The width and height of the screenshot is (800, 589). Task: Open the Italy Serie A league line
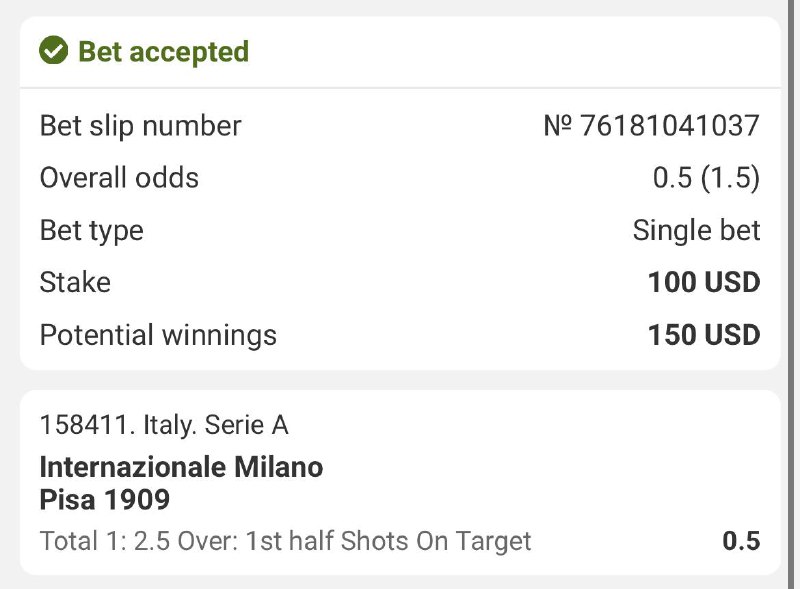(216, 425)
